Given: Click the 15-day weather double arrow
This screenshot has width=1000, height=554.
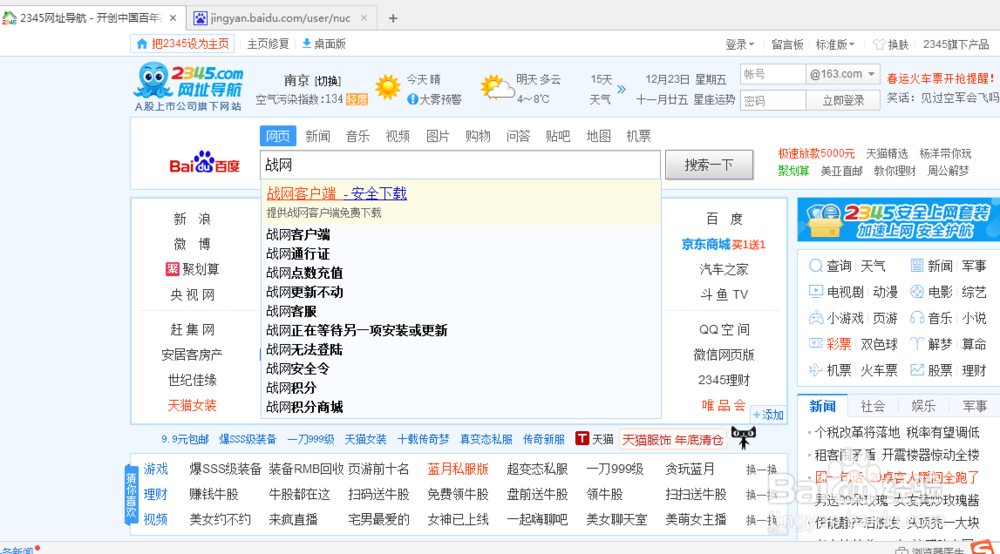Looking at the screenshot, I should pyautogui.click(x=621, y=89).
